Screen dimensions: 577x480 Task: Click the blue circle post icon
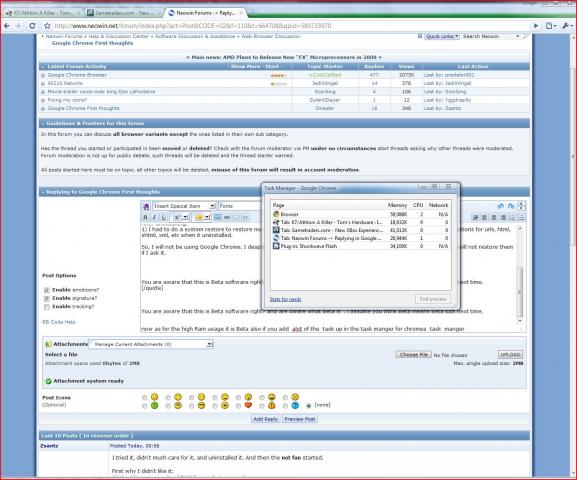(x=295, y=405)
